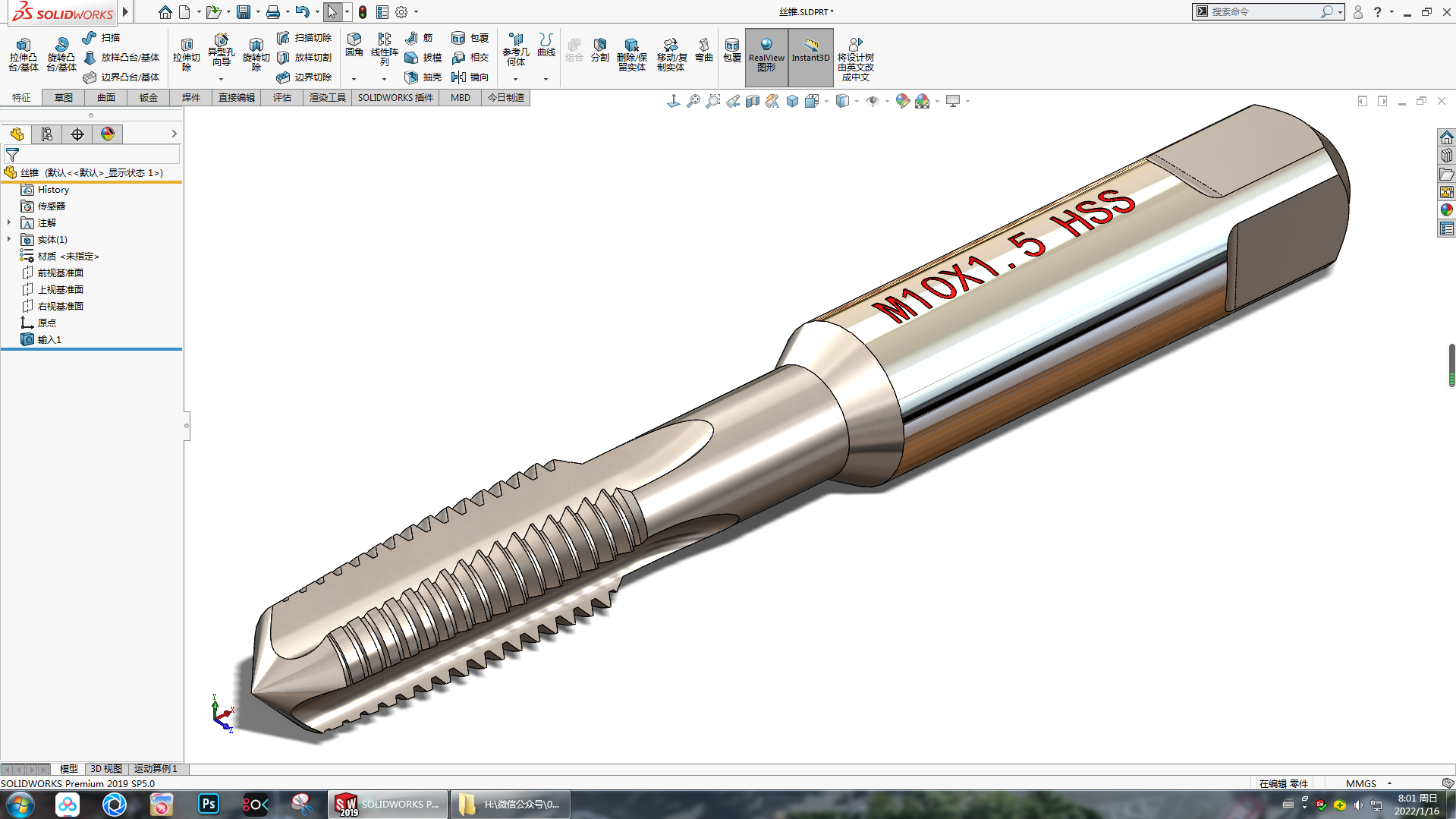The image size is (1456, 819).
Task: Open the 曲线 dropdown arrow
Action: 546,79
